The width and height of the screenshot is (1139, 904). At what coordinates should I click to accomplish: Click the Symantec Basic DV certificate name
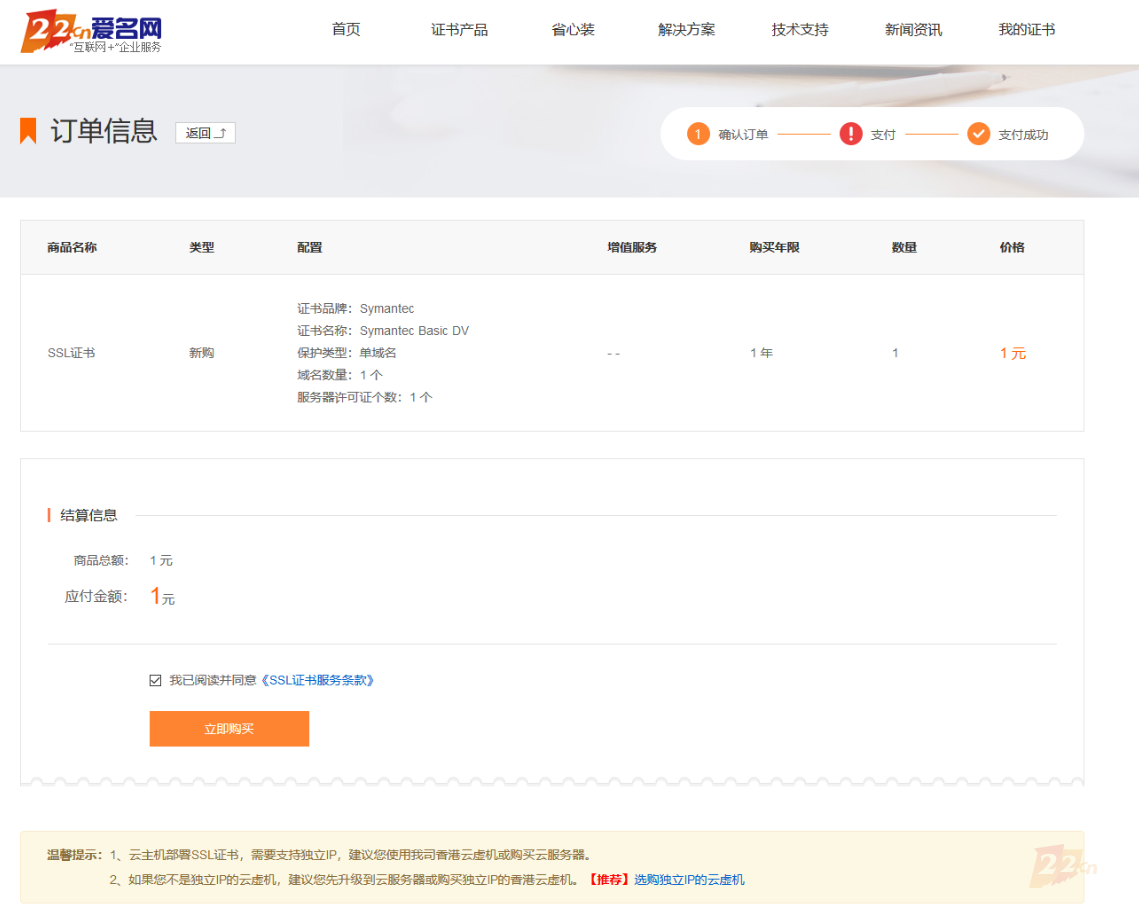tap(414, 331)
